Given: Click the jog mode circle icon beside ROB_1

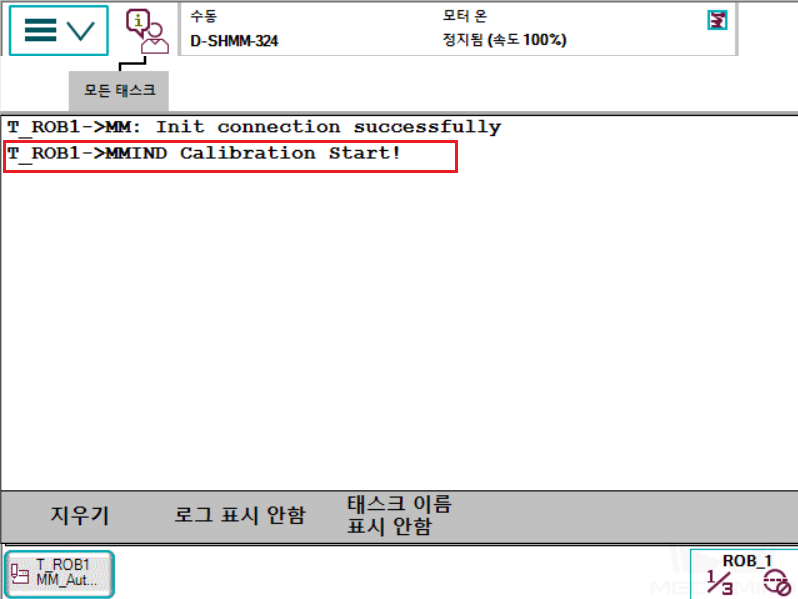Looking at the screenshot, I should (777, 583).
